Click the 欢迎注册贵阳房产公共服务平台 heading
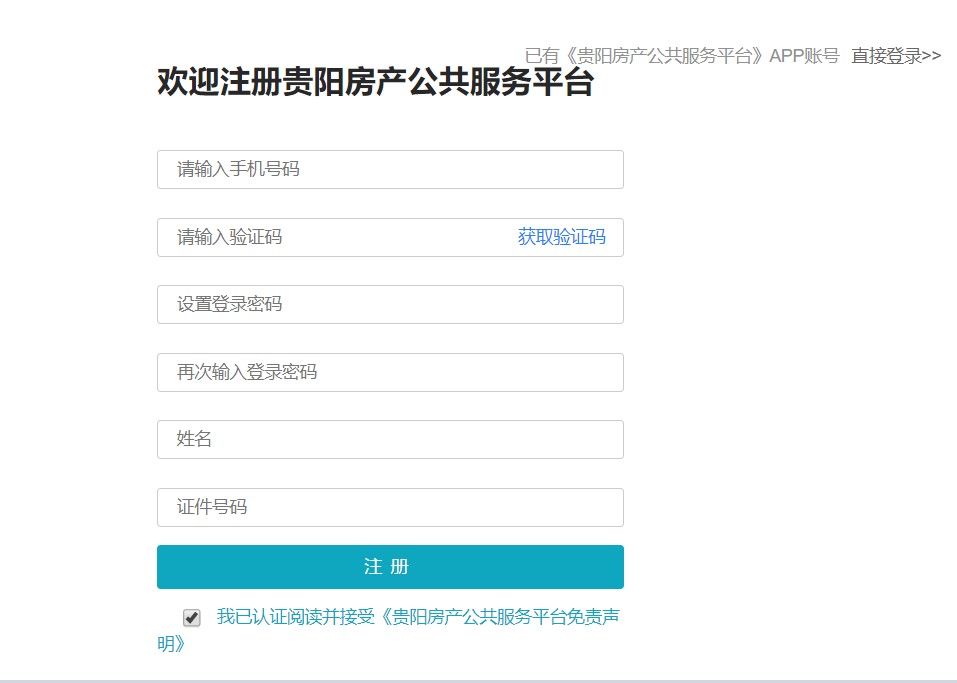Viewport: 957px width, 683px height. [375, 82]
